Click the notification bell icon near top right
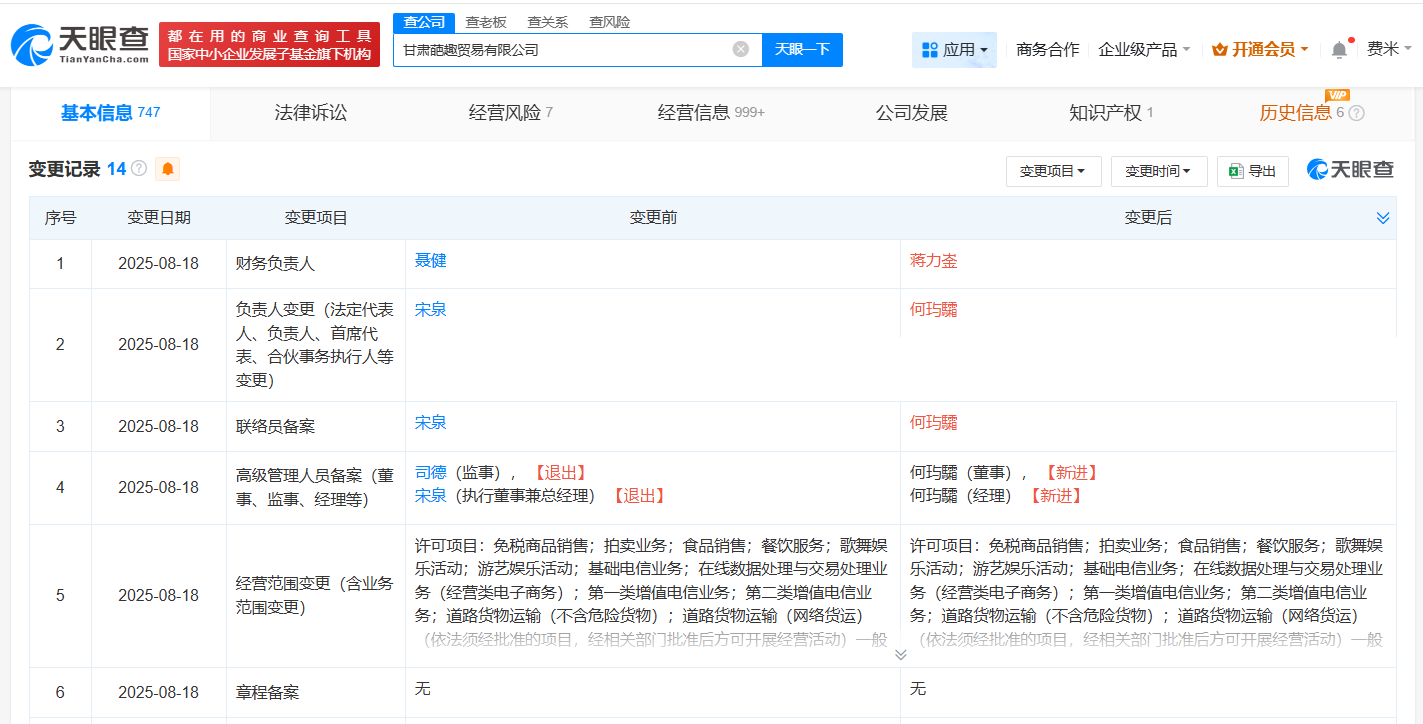The image size is (1423, 724). click(1338, 48)
